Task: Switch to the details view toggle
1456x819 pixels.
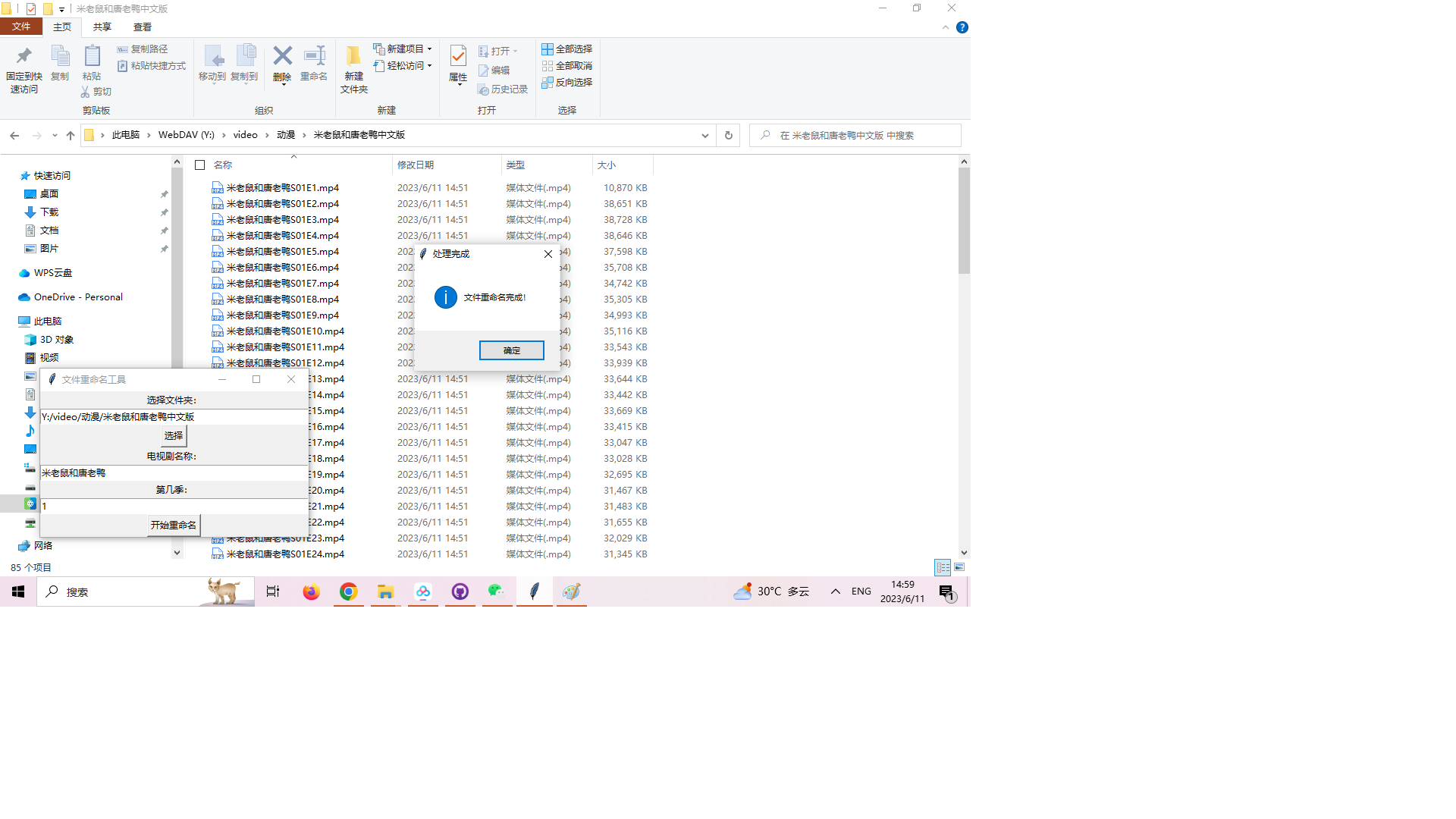Action: pos(943,567)
